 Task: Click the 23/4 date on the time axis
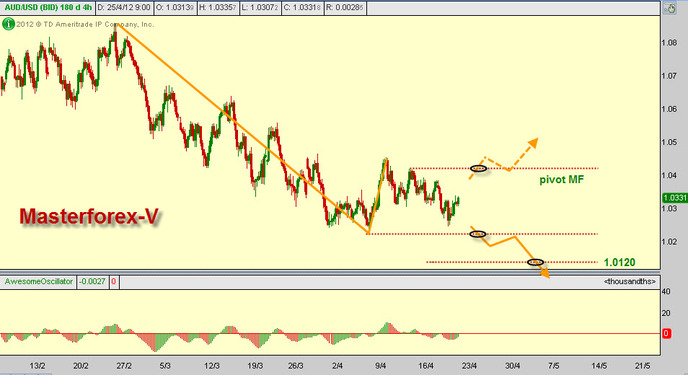click(469, 365)
